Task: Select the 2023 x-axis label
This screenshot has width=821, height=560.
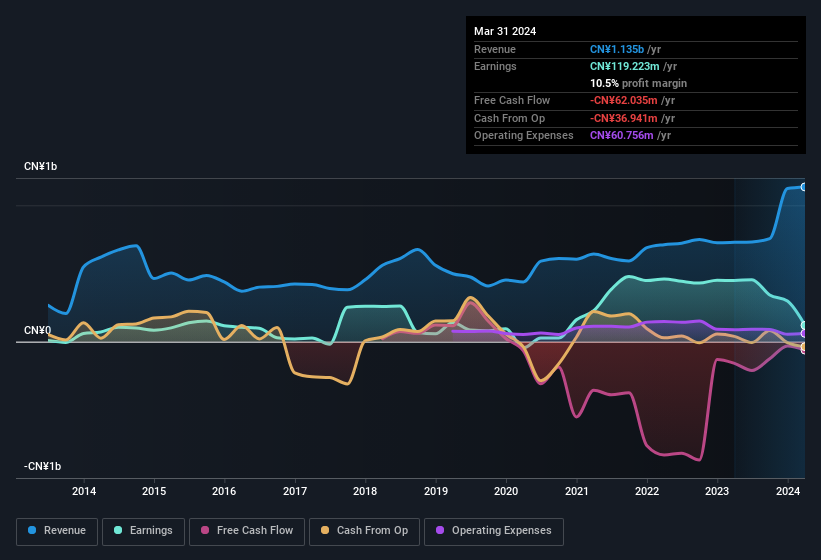Action: [717, 491]
